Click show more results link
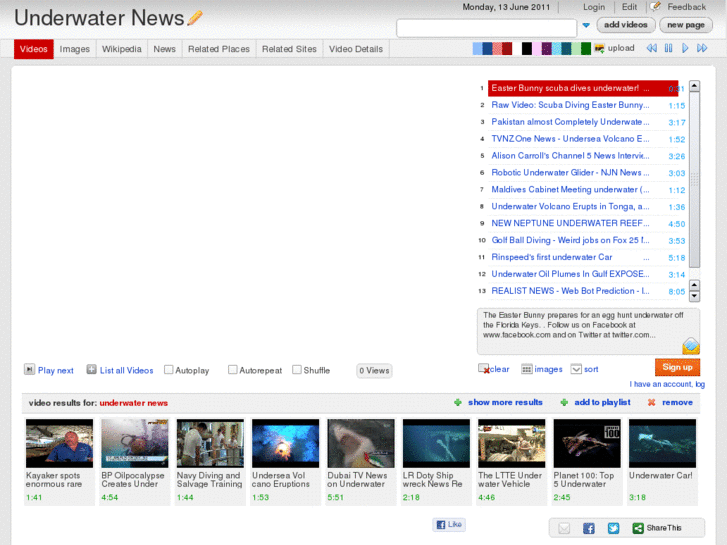Image resolution: width=727 pixels, height=545 pixels. point(505,402)
